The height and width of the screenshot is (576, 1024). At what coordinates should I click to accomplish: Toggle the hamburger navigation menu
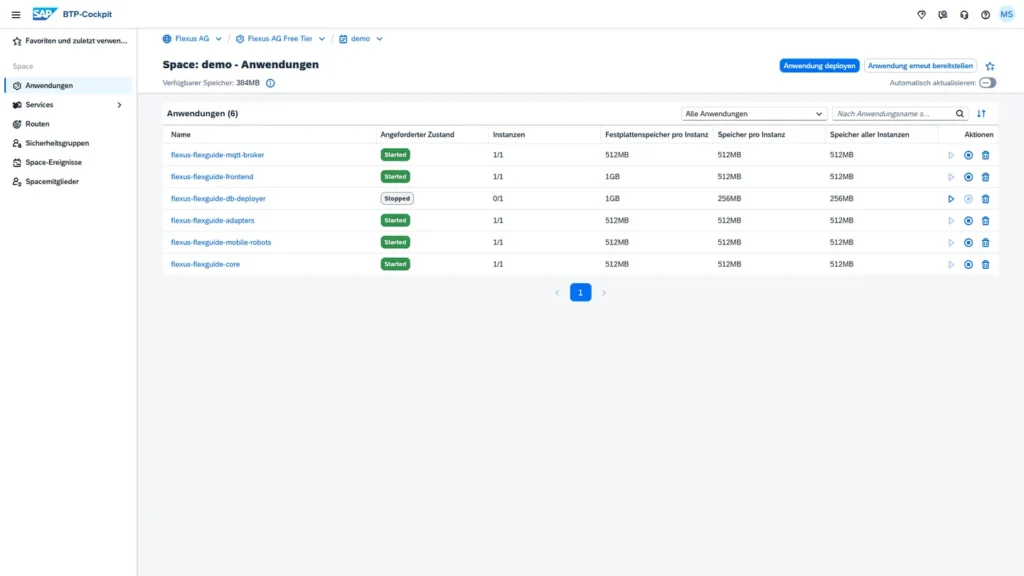coord(15,14)
